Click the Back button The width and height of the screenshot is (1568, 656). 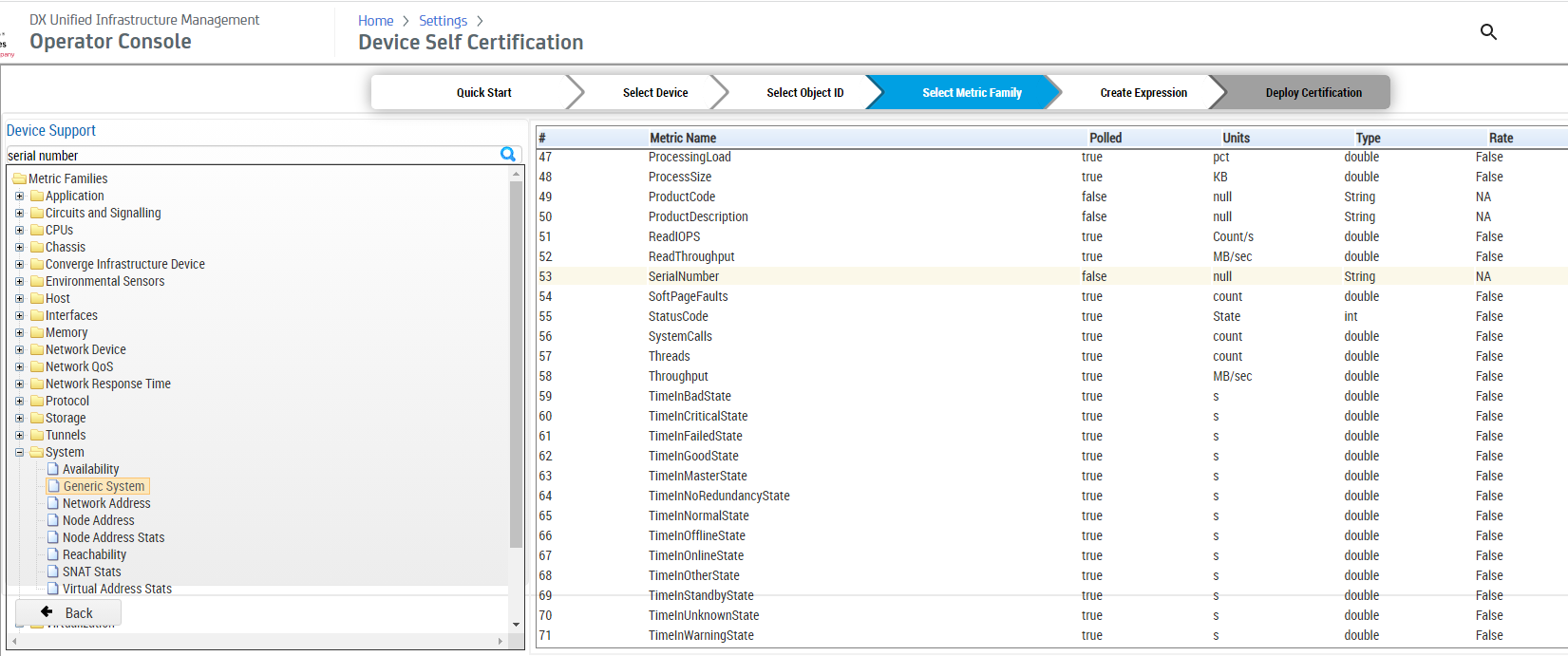pyautogui.click(x=68, y=612)
